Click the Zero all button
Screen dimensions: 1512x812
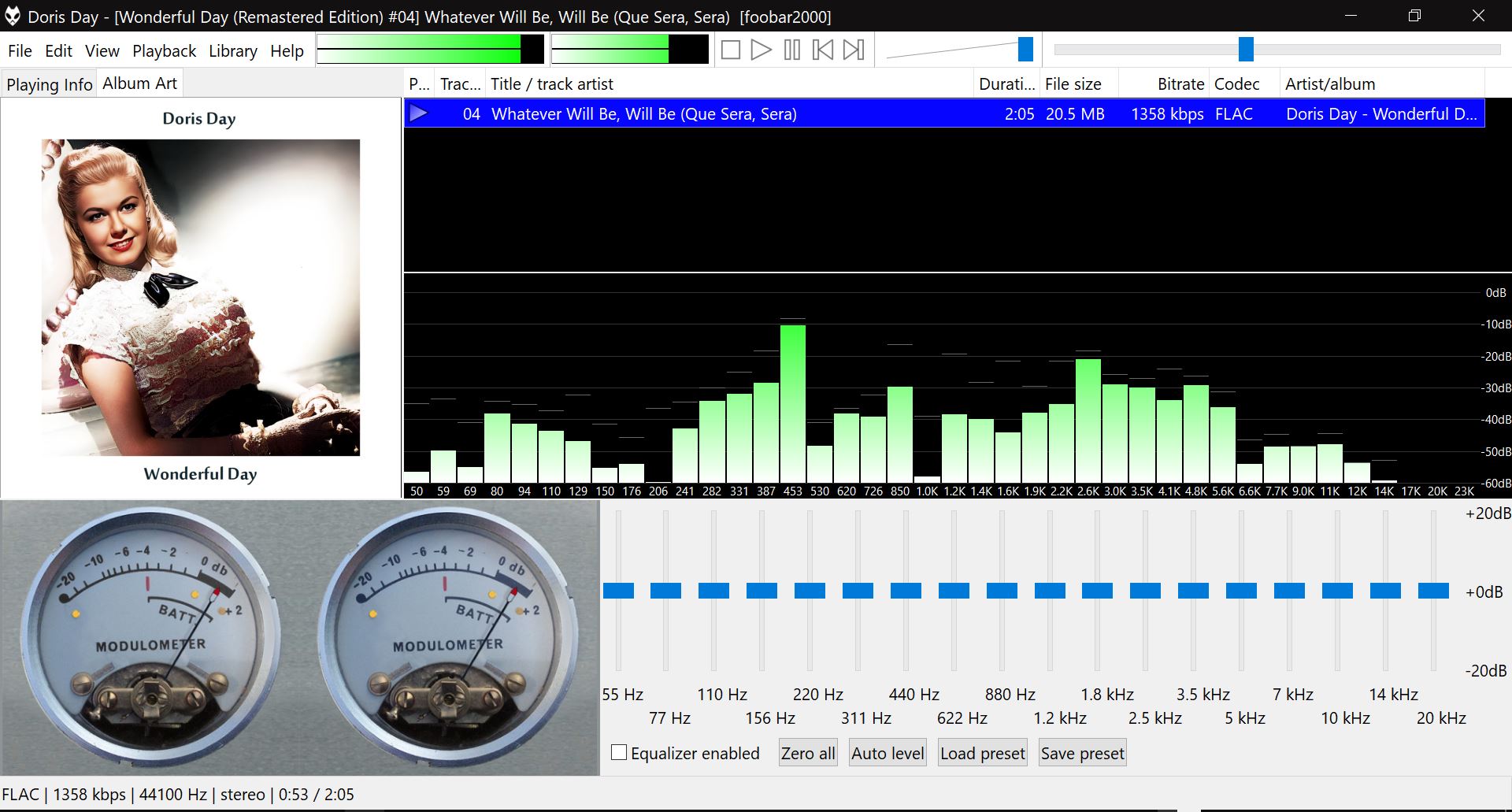[x=808, y=753]
